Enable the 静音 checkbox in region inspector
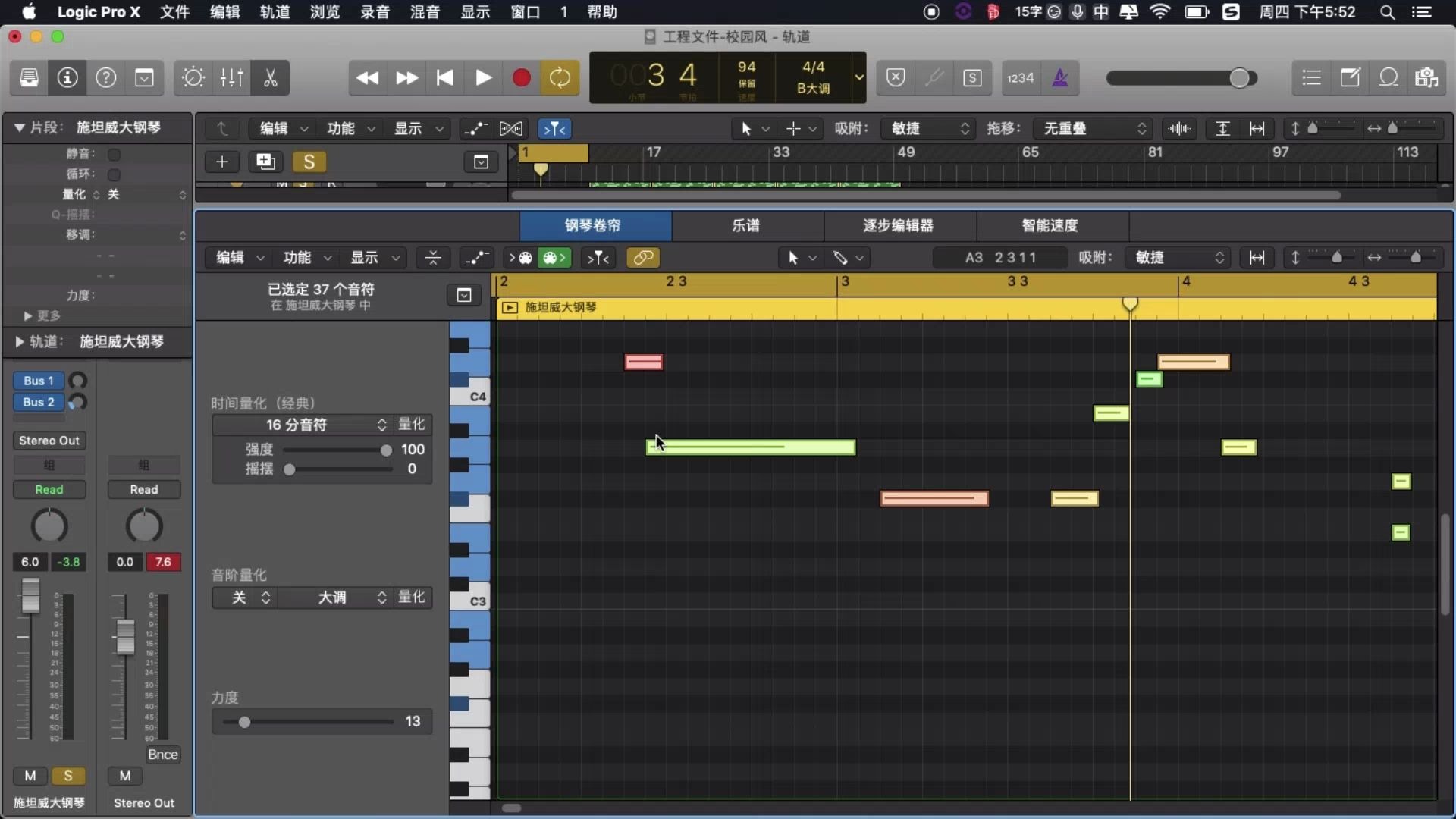 [x=114, y=153]
